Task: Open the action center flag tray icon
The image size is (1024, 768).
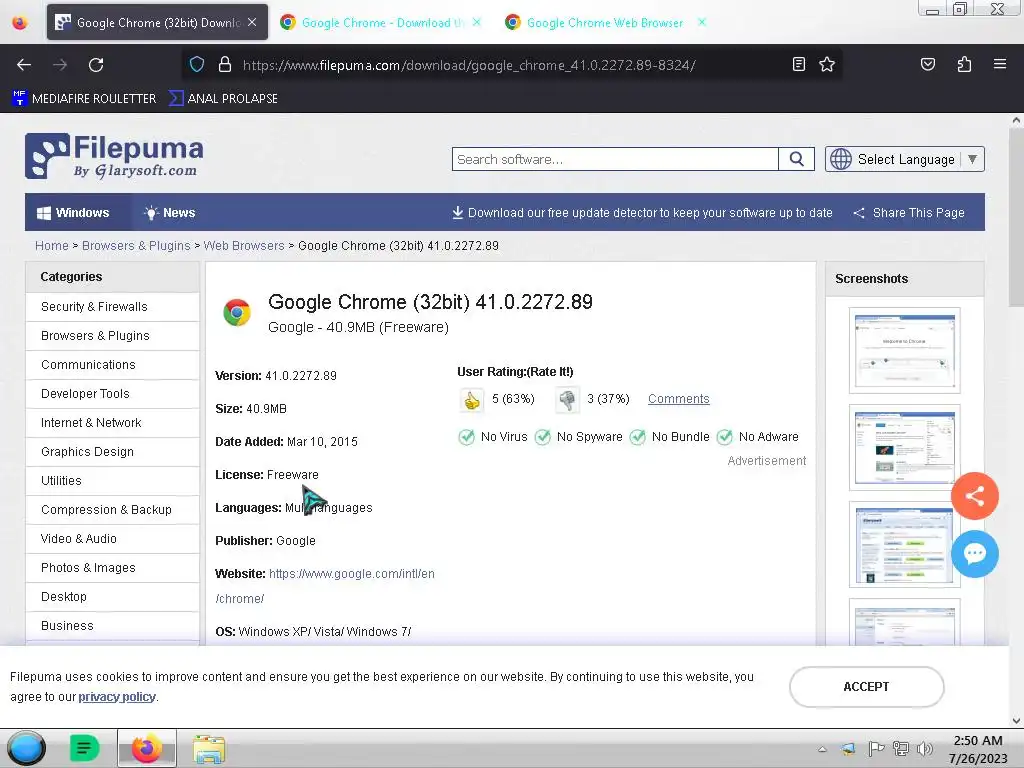Action: (x=876, y=749)
